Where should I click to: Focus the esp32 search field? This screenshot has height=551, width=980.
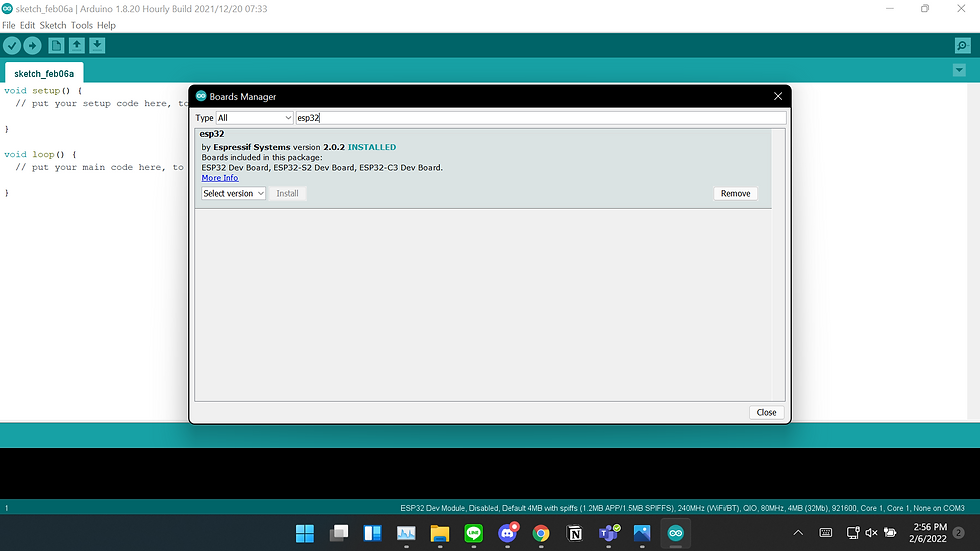(541, 117)
